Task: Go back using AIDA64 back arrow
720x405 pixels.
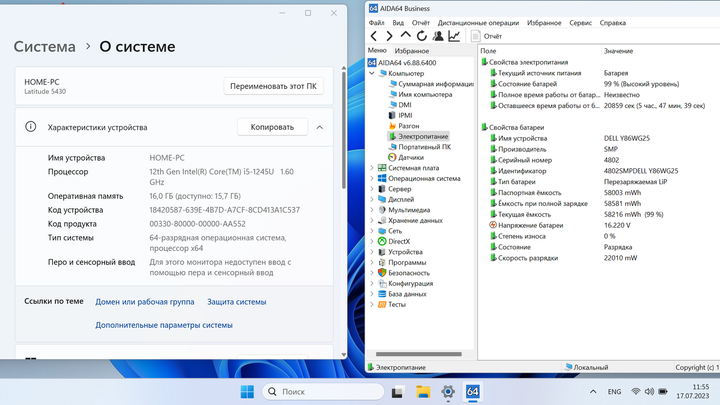Action: pos(374,36)
